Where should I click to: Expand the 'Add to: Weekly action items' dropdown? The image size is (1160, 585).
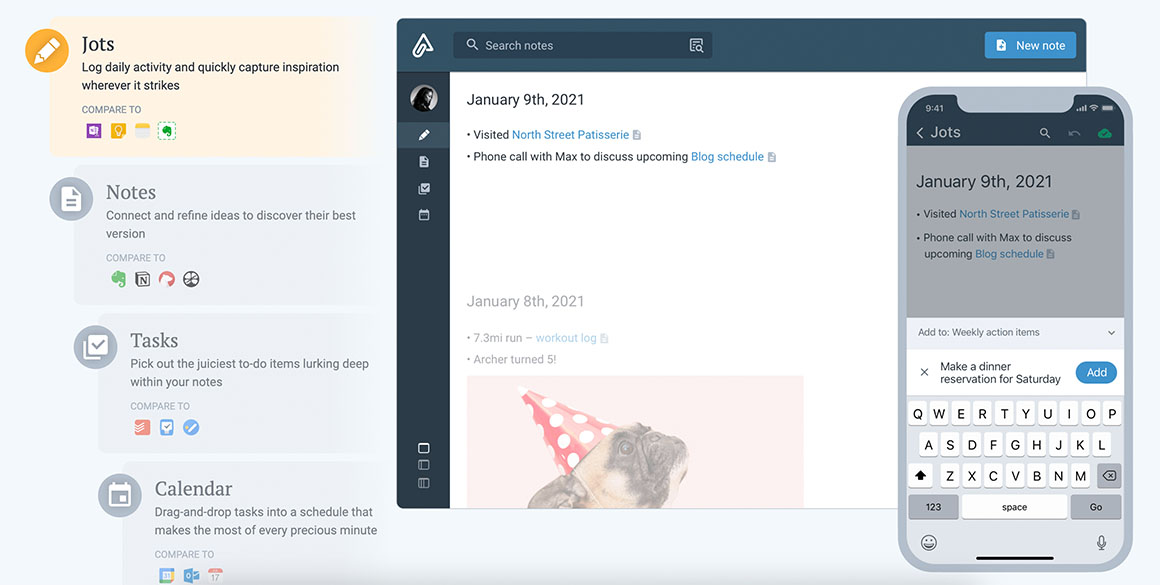tap(1111, 333)
